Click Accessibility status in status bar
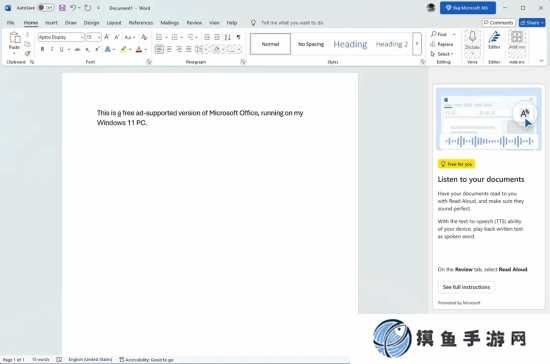This screenshot has width=550, height=364. tap(146, 360)
